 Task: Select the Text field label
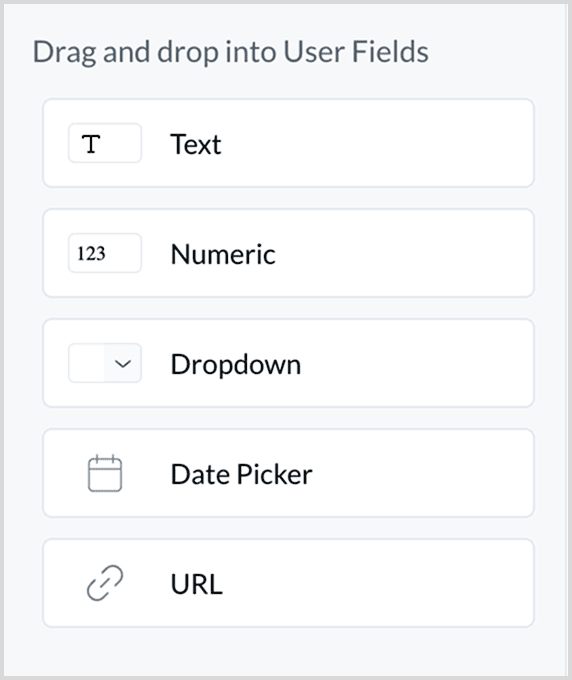196,144
